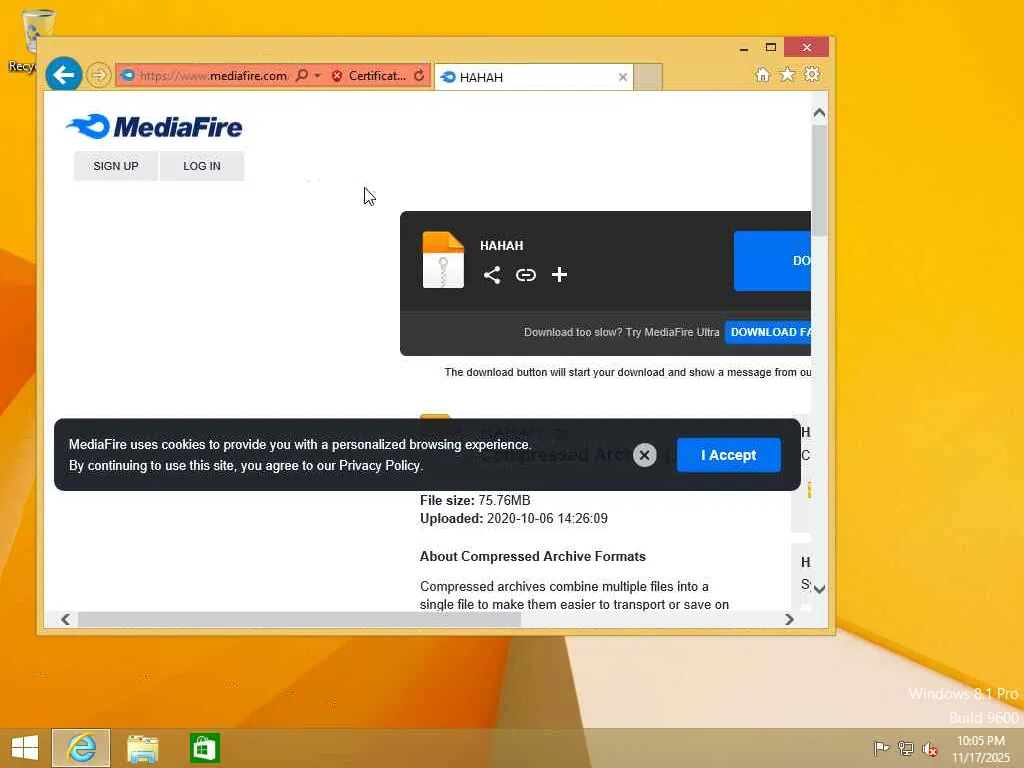
Task: Click the horizontal scrollbar thumb
Action: 300,619
